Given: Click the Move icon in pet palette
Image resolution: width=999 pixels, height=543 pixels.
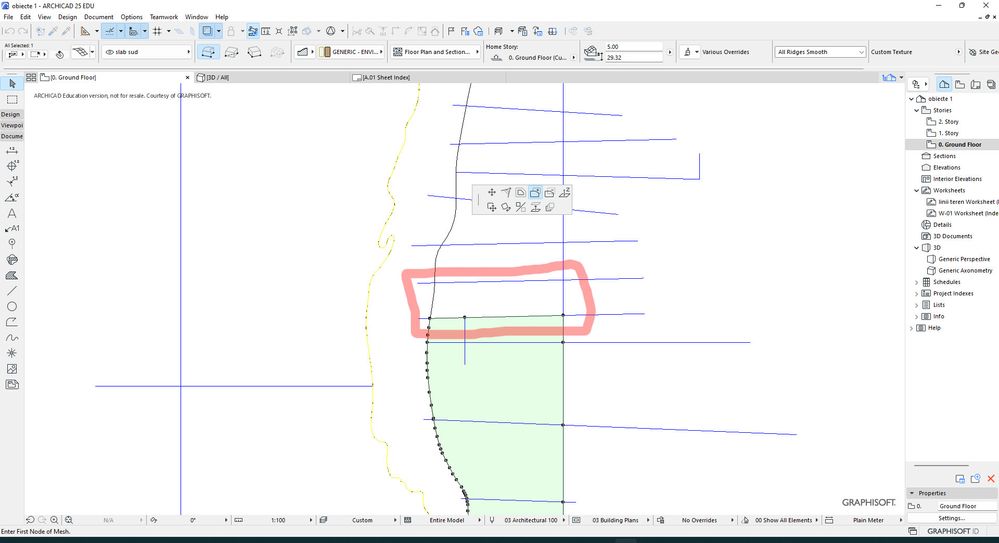Looking at the screenshot, I should tap(492, 192).
